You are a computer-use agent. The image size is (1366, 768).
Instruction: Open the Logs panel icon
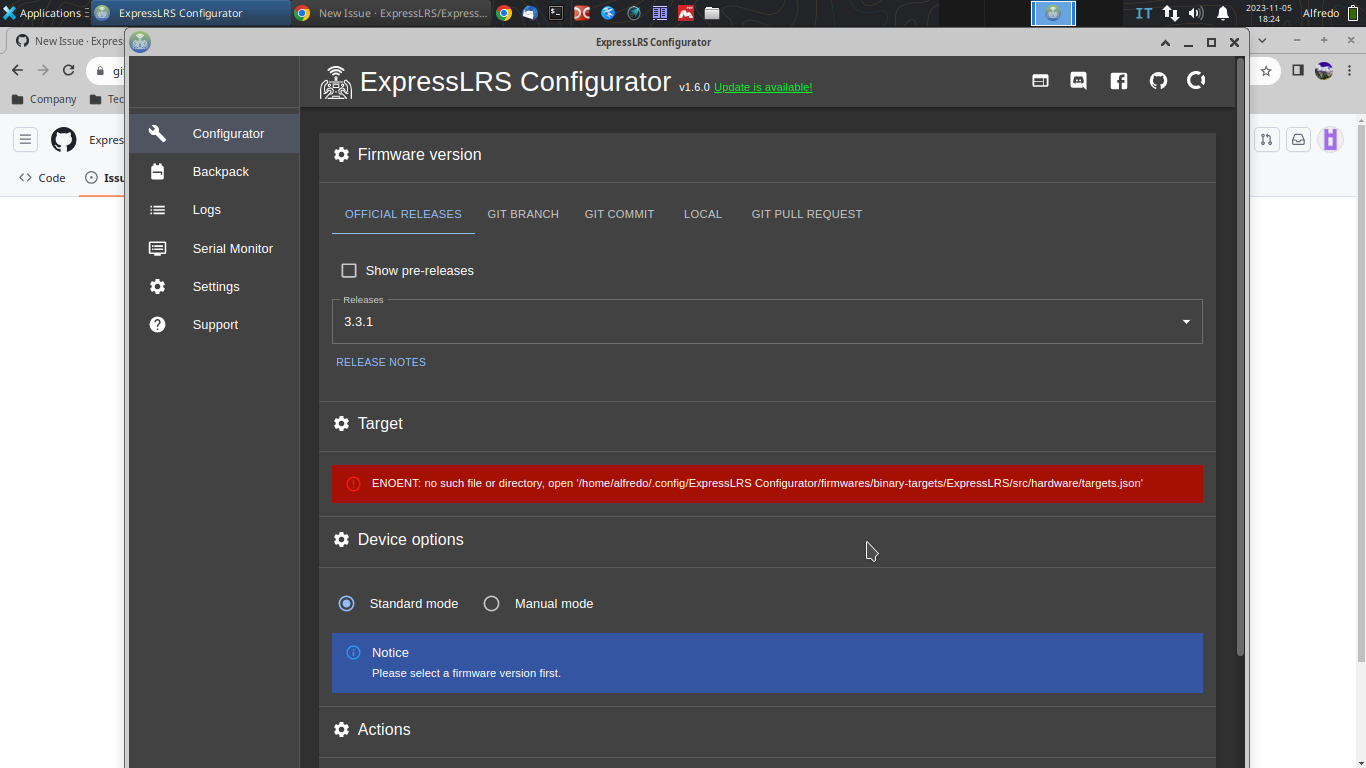click(x=157, y=209)
